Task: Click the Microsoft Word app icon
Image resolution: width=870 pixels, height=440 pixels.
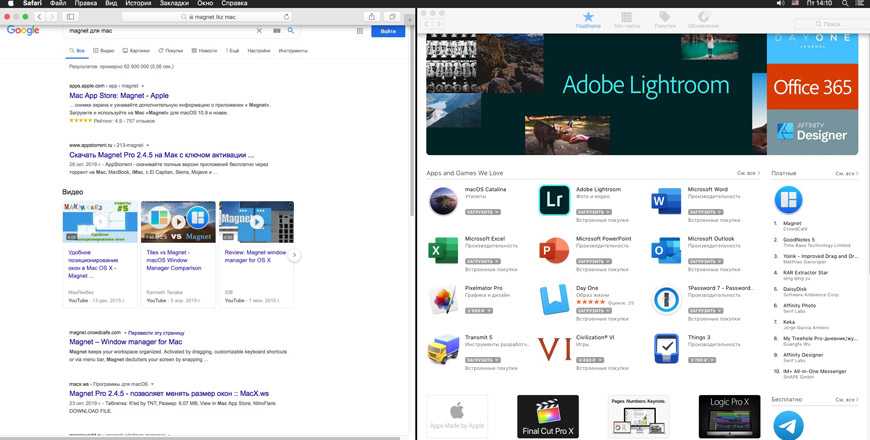Action: 666,201
